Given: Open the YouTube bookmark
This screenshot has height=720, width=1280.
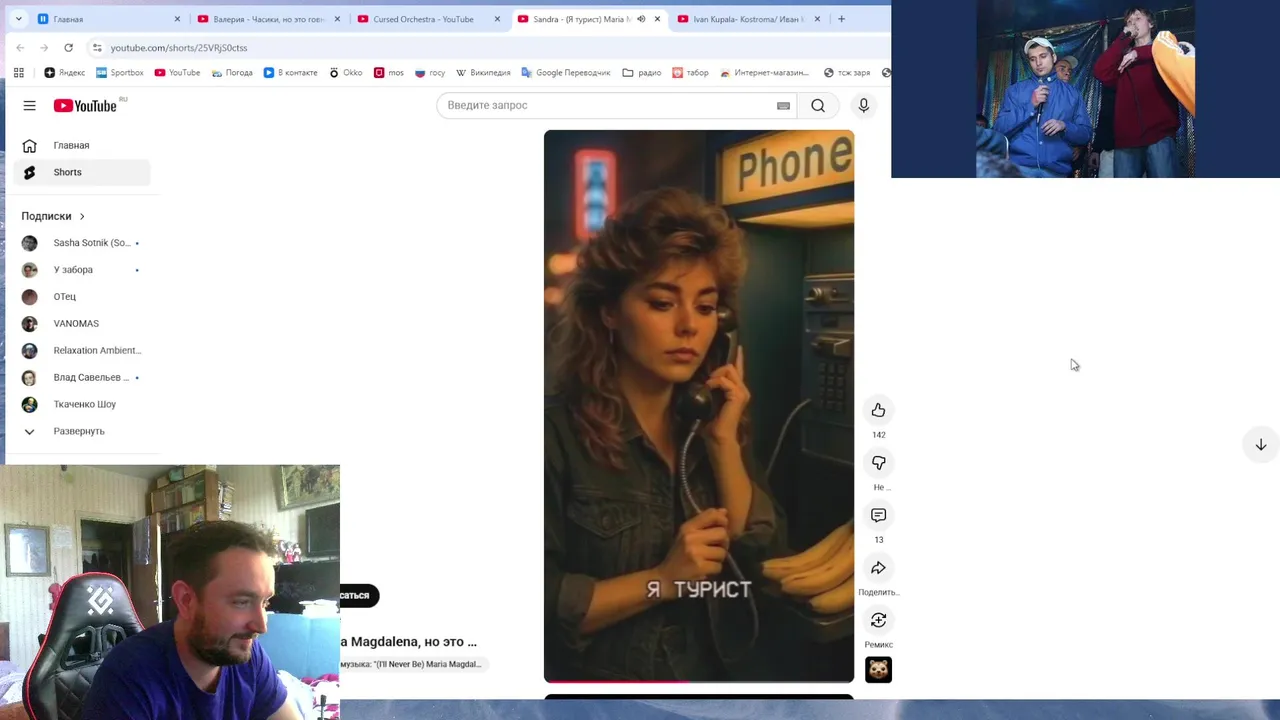Looking at the screenshot, I should (x=177, y=72).
